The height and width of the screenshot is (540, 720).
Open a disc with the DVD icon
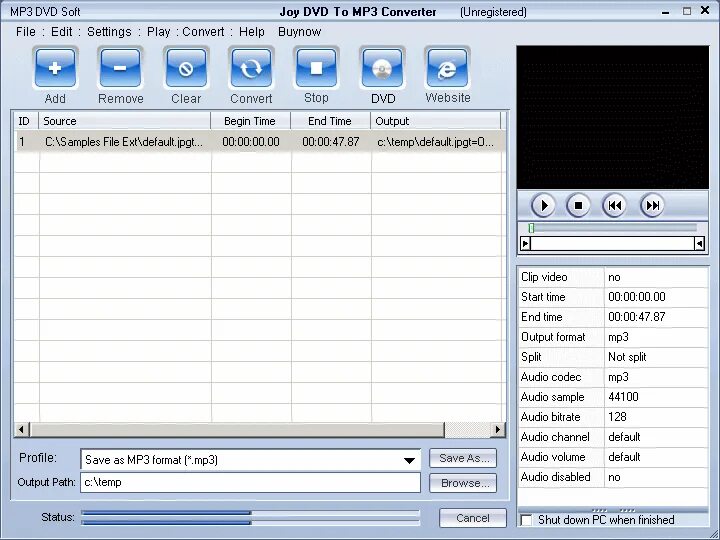pyautogui.click(x=382, y=68)
